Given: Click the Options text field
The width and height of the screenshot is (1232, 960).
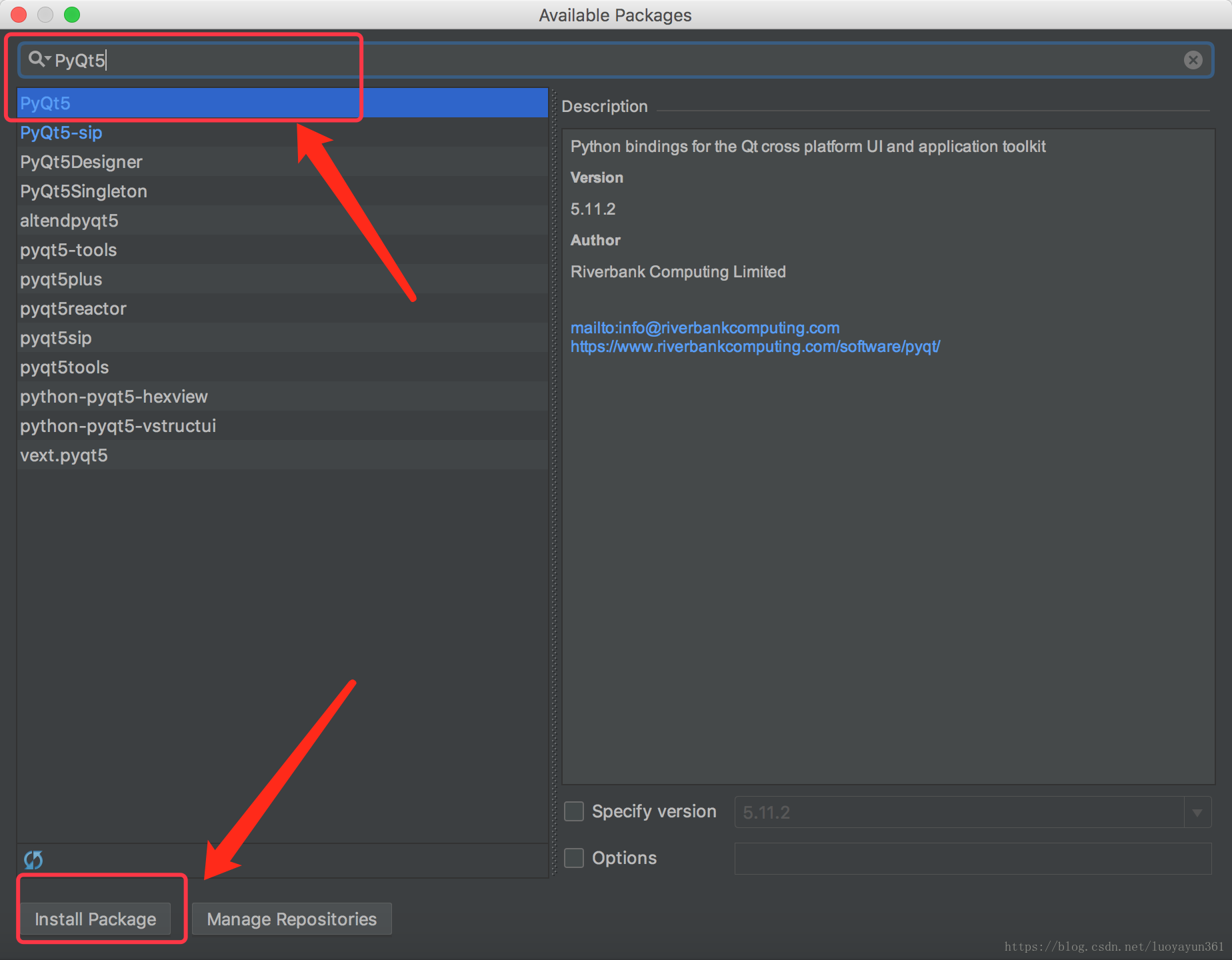Looking at the screenshot, I should tap(973, 858).
